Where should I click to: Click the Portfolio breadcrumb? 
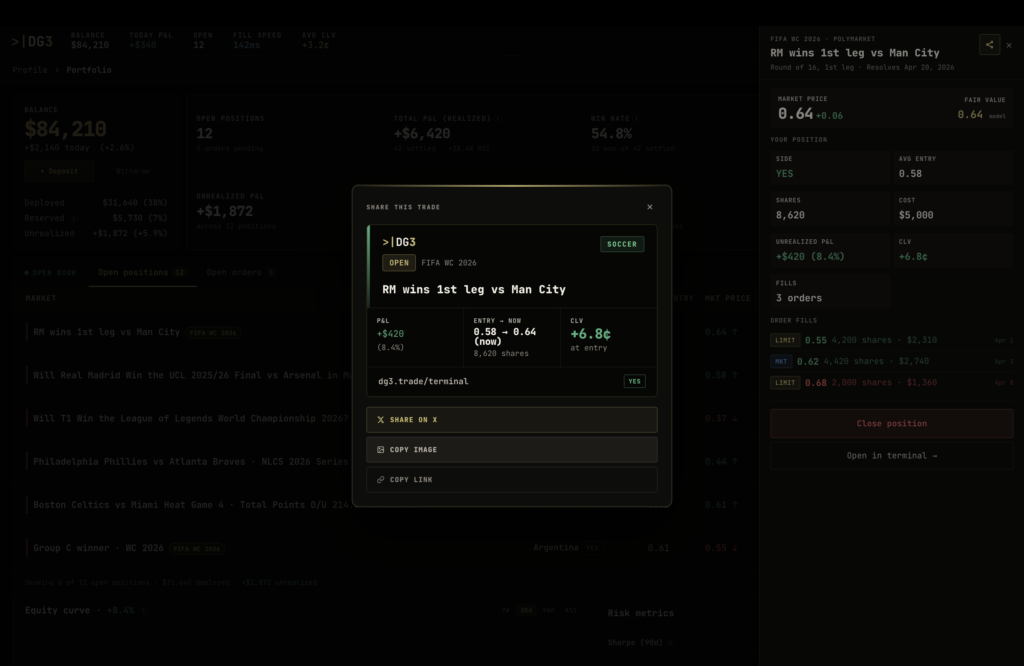click(89, 70)
